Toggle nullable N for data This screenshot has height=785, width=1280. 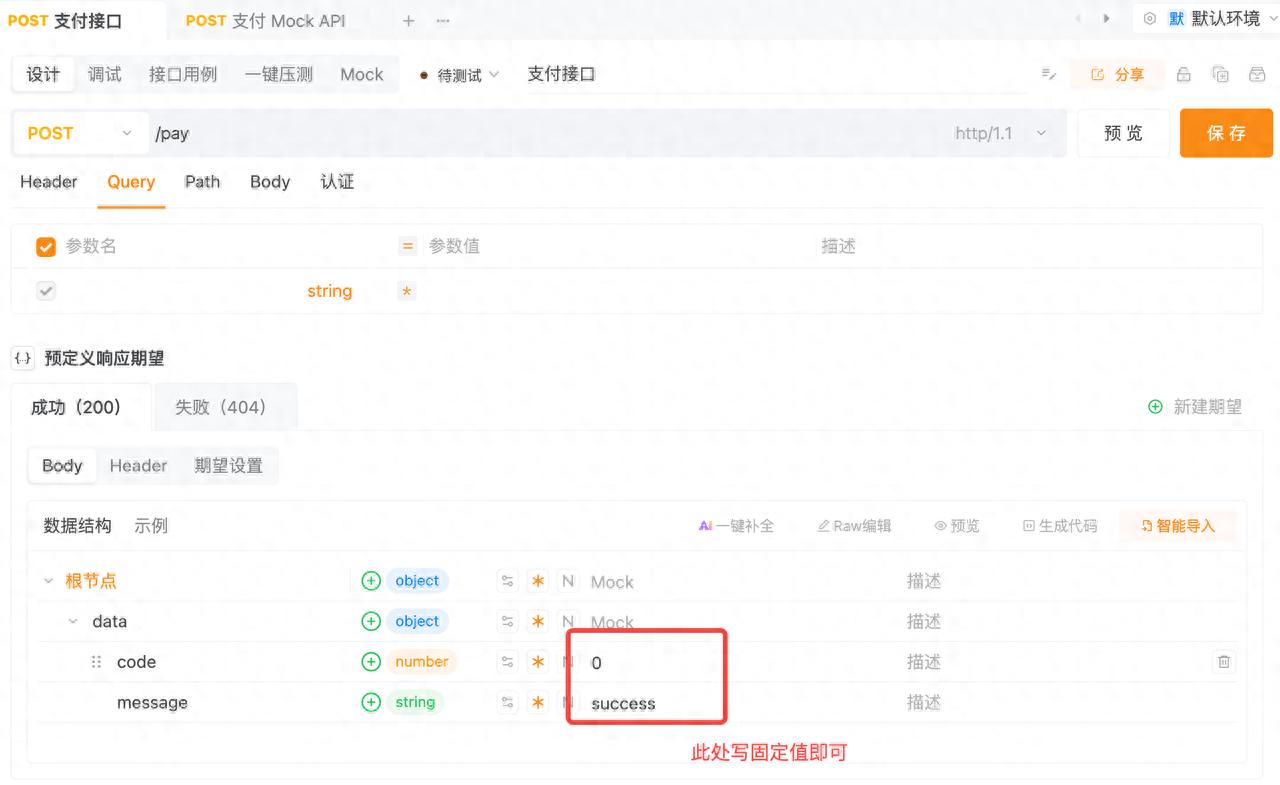point(567,621)
